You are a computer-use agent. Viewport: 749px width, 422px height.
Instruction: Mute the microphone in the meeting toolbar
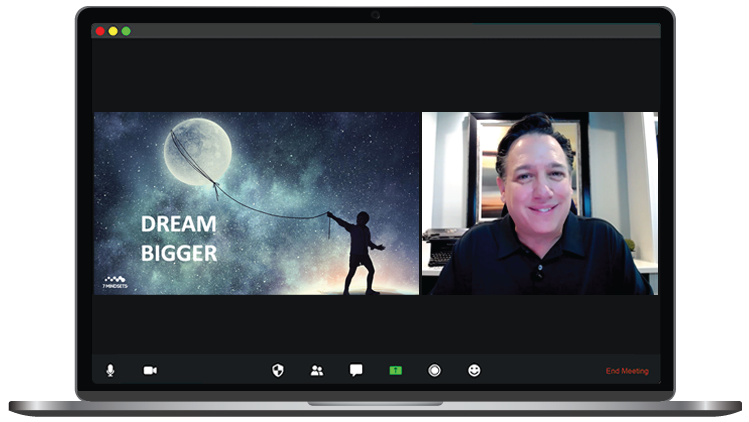(x=110, y=370)
